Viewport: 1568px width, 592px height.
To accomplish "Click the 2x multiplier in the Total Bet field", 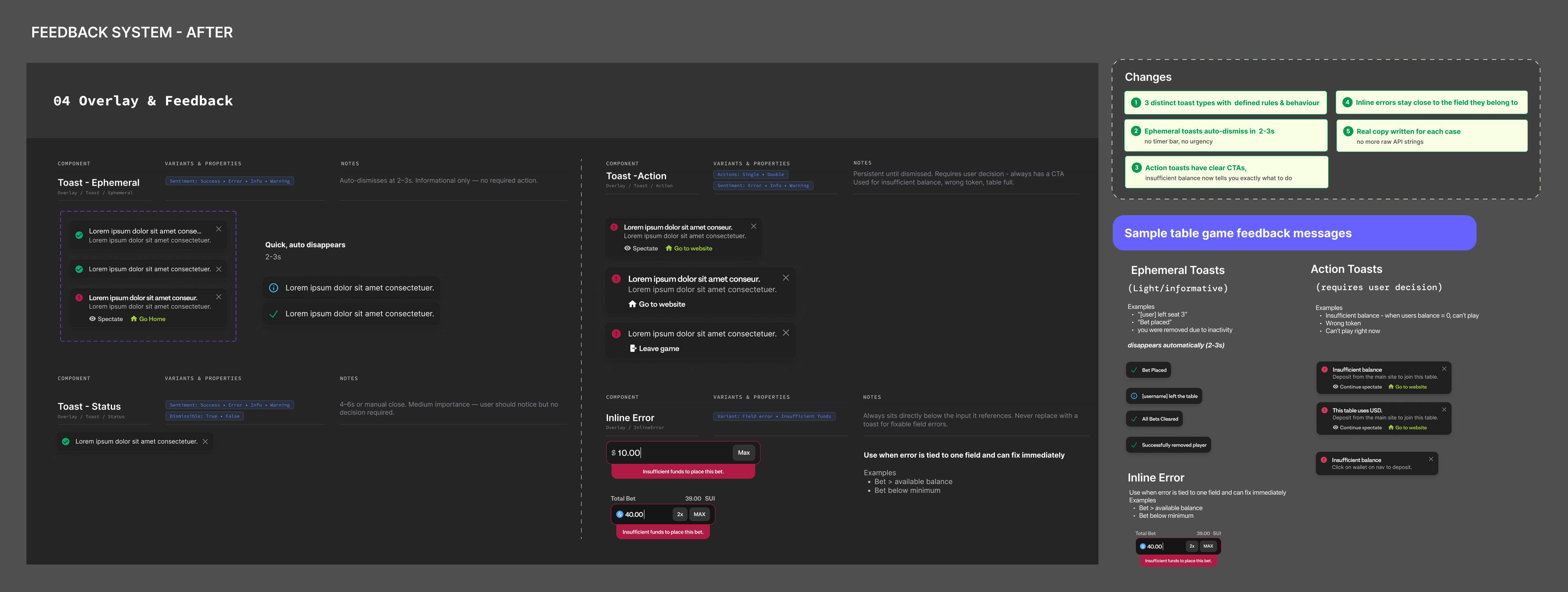I will [679, 514].
